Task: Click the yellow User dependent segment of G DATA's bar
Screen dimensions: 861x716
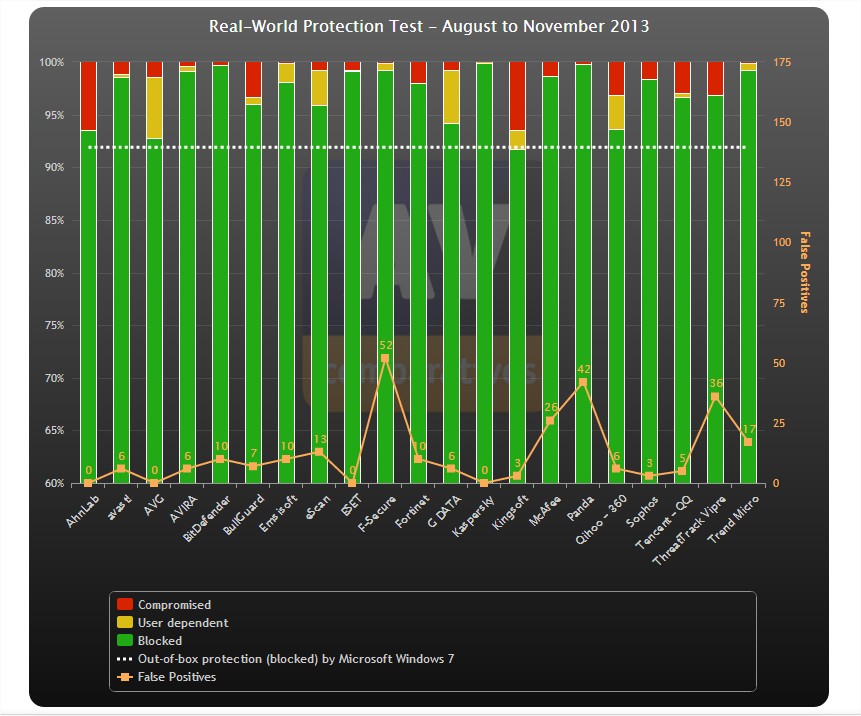Action: click(x=451, y=97)
